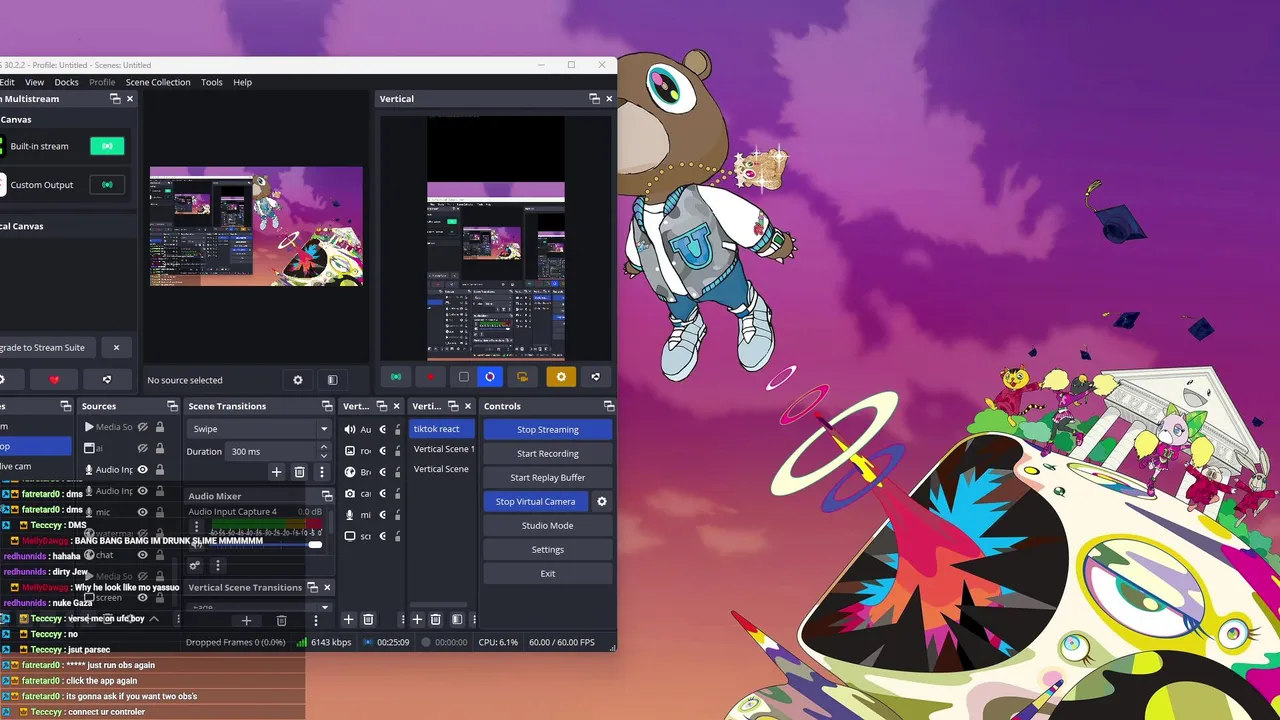Click Start Recording button
The image size is (1280, 720).
click(x=548, y=453)
